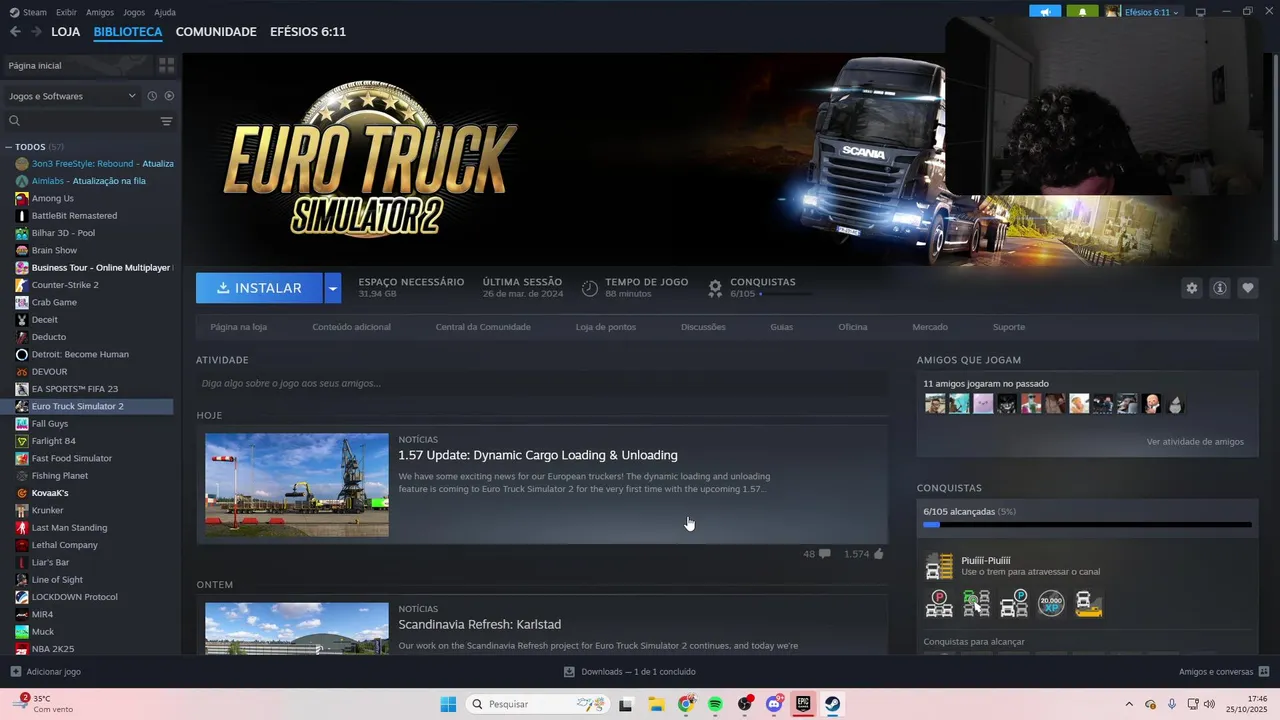Show game info icon
The height and width of the screenshot is (720, 1280).
pyautogui.click(x=1219, y=288)
